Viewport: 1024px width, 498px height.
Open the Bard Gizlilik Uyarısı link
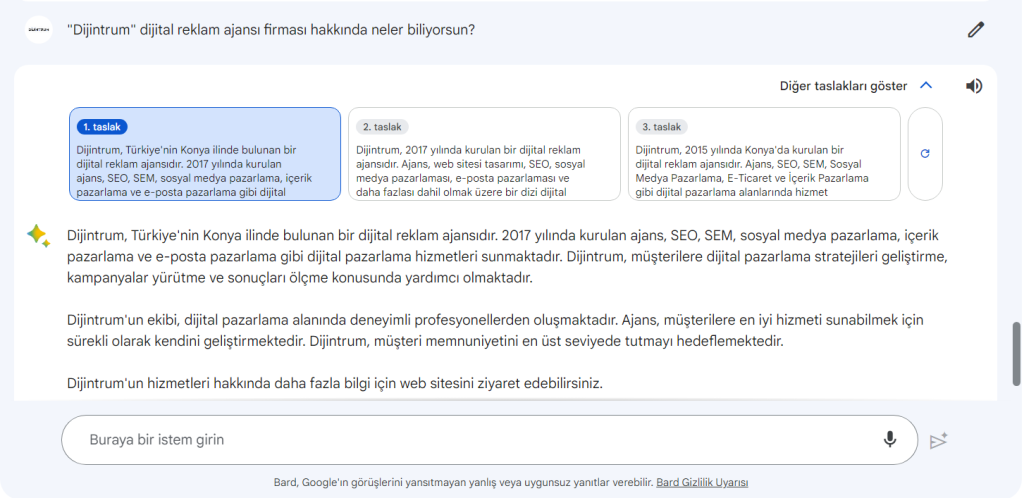[x=702, y=483]
